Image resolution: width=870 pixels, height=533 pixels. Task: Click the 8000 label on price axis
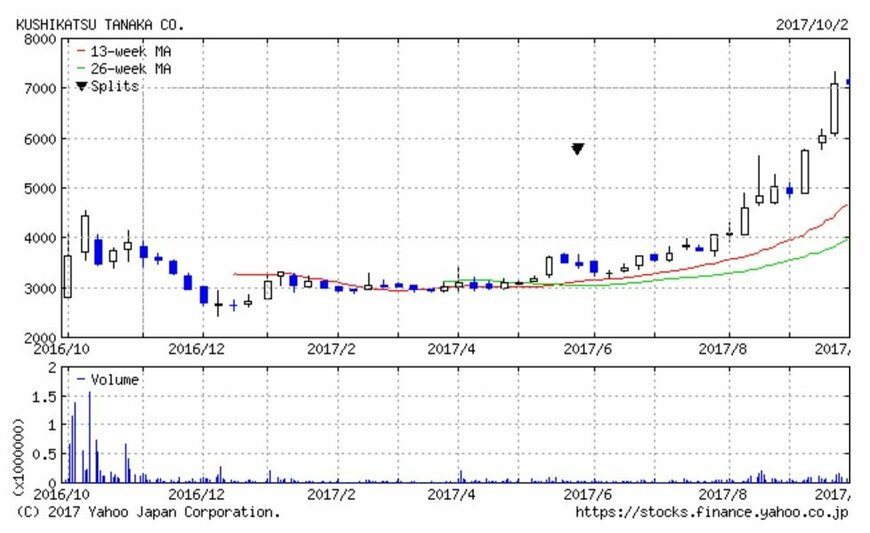pyautogui.click(x=39, y=40)
